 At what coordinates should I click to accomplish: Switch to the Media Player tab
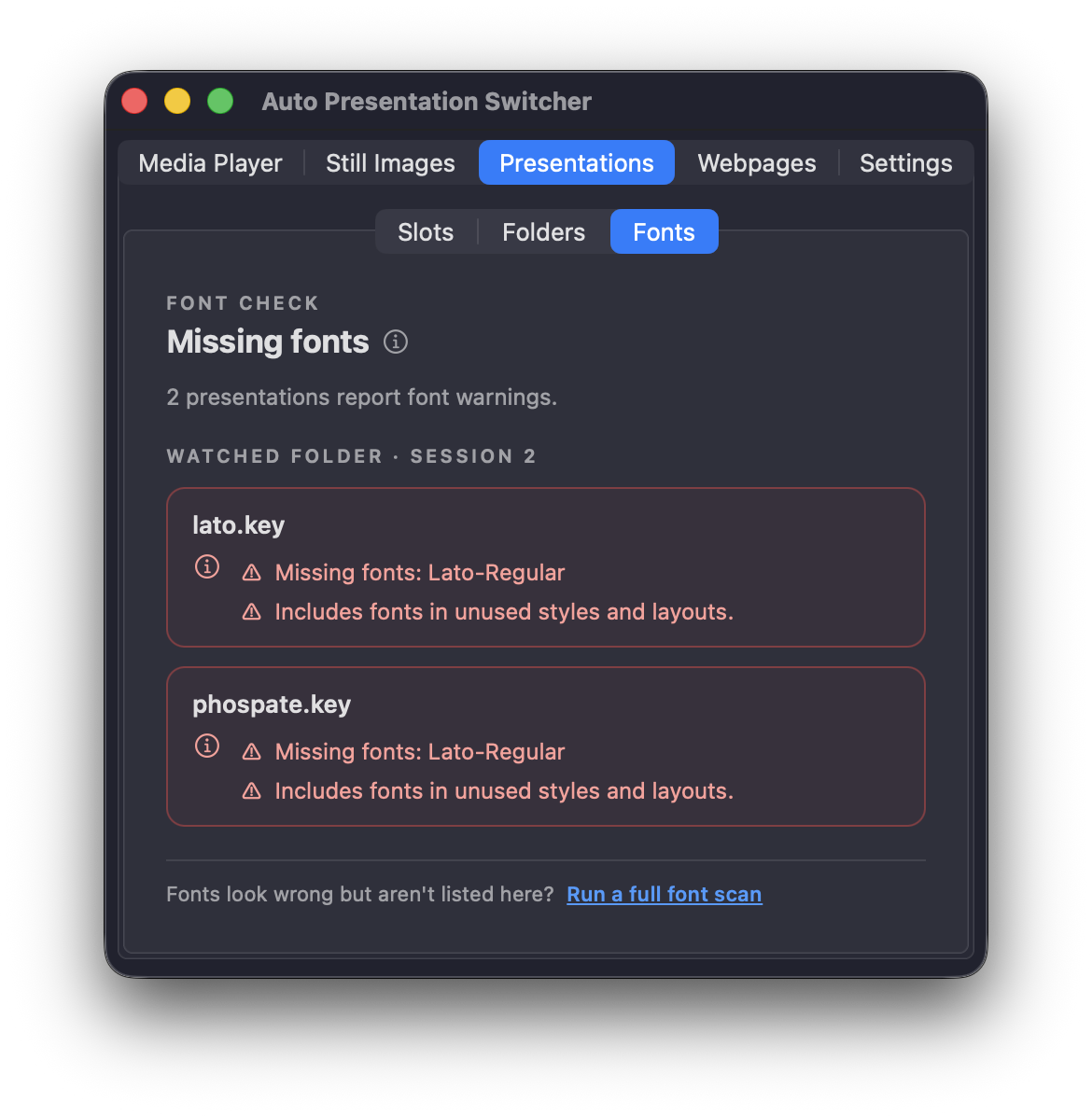click(x=211, y=163)
